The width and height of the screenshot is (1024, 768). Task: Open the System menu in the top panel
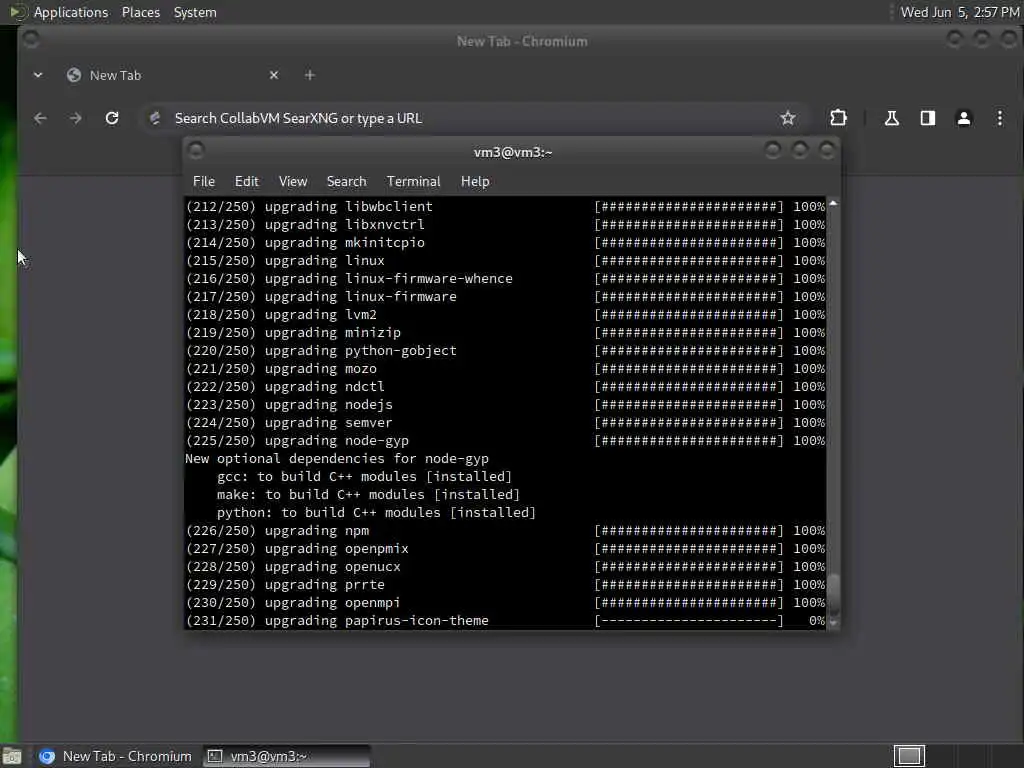195,12
